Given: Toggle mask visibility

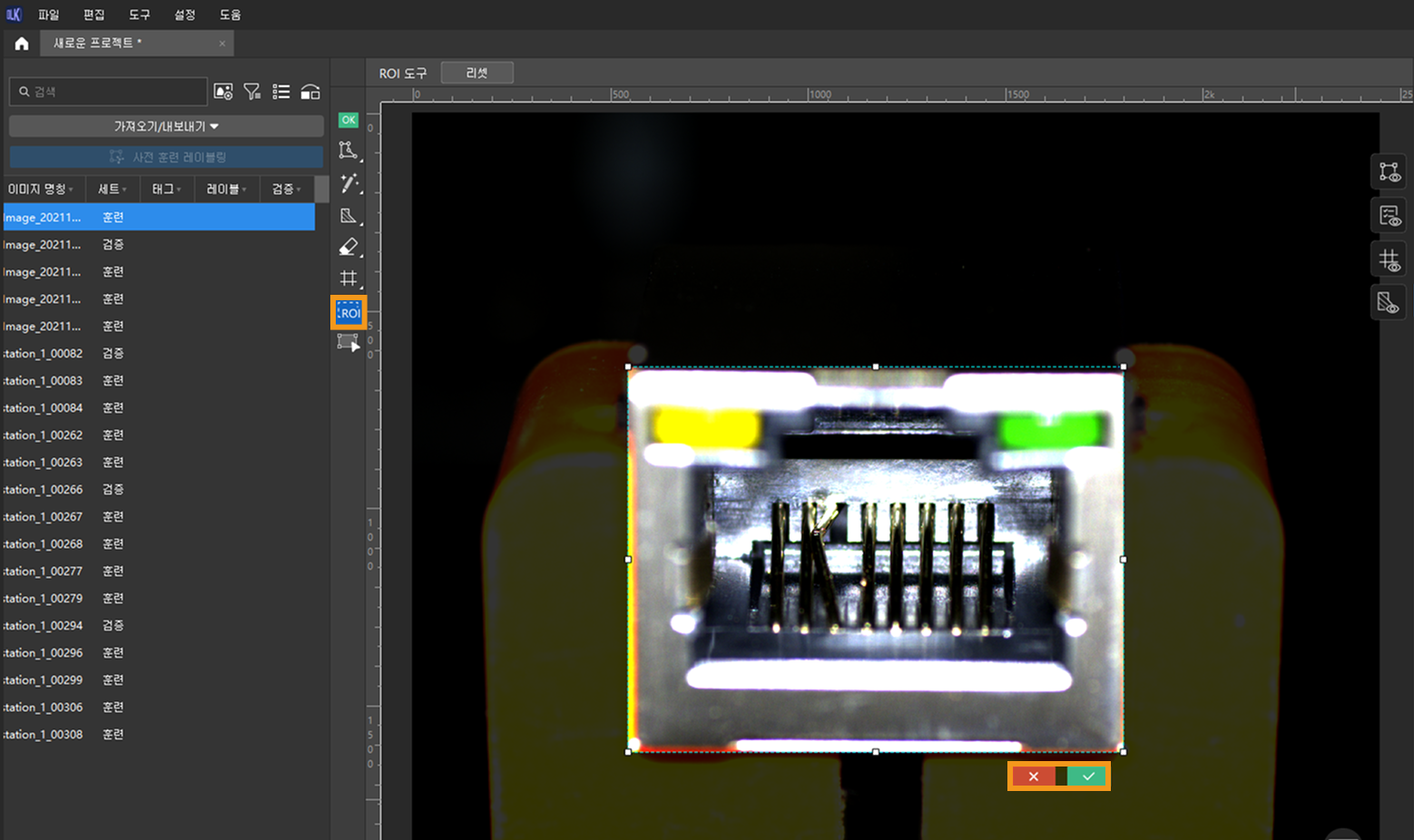Looking at the screenshot, I should point(1389,303).
